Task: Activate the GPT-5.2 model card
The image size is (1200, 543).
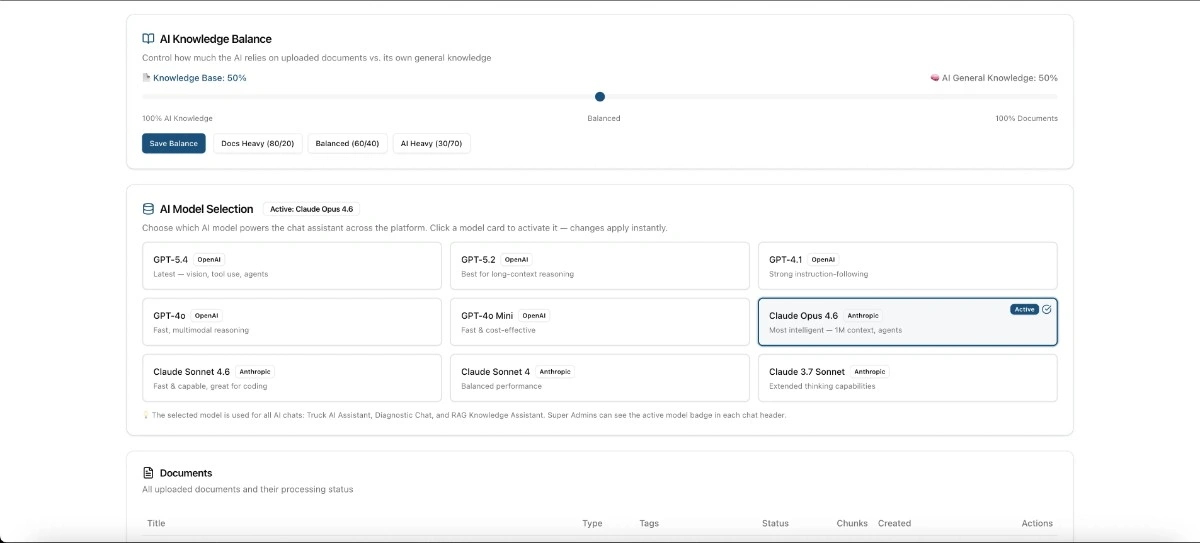Action: [x=600, y=266]
